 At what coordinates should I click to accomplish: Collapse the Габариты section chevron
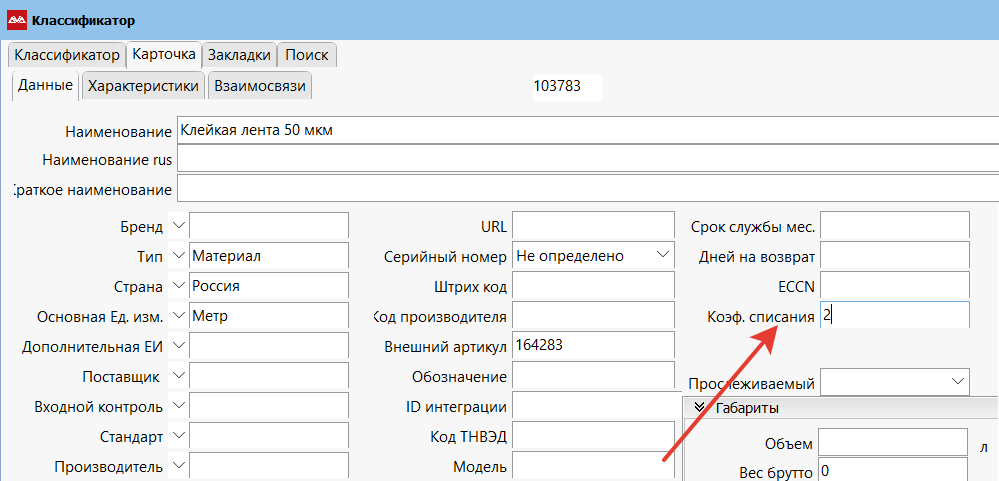(700, 407)
